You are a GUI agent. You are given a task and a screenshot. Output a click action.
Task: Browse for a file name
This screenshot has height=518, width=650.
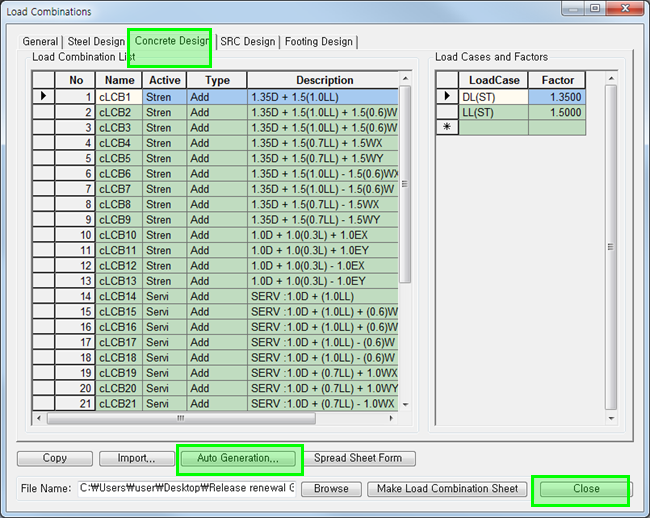tap(331, 489)
